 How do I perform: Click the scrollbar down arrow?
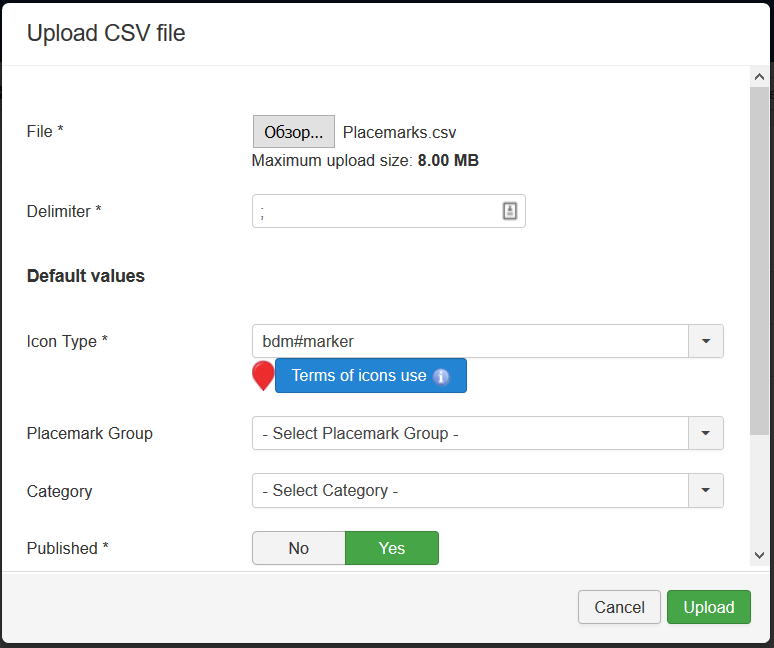tap(760, 555)
